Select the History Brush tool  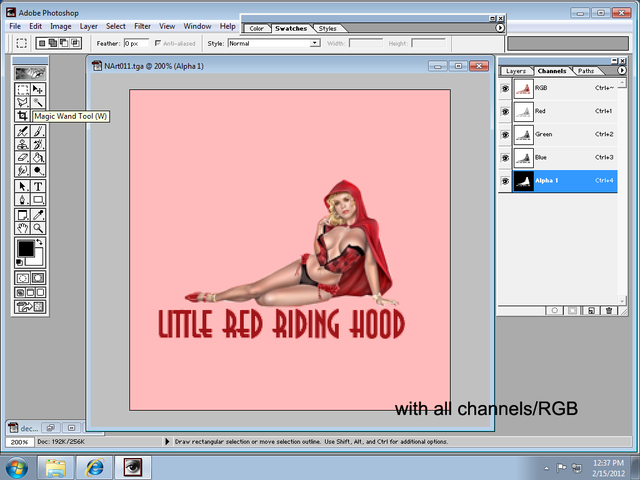38,144
